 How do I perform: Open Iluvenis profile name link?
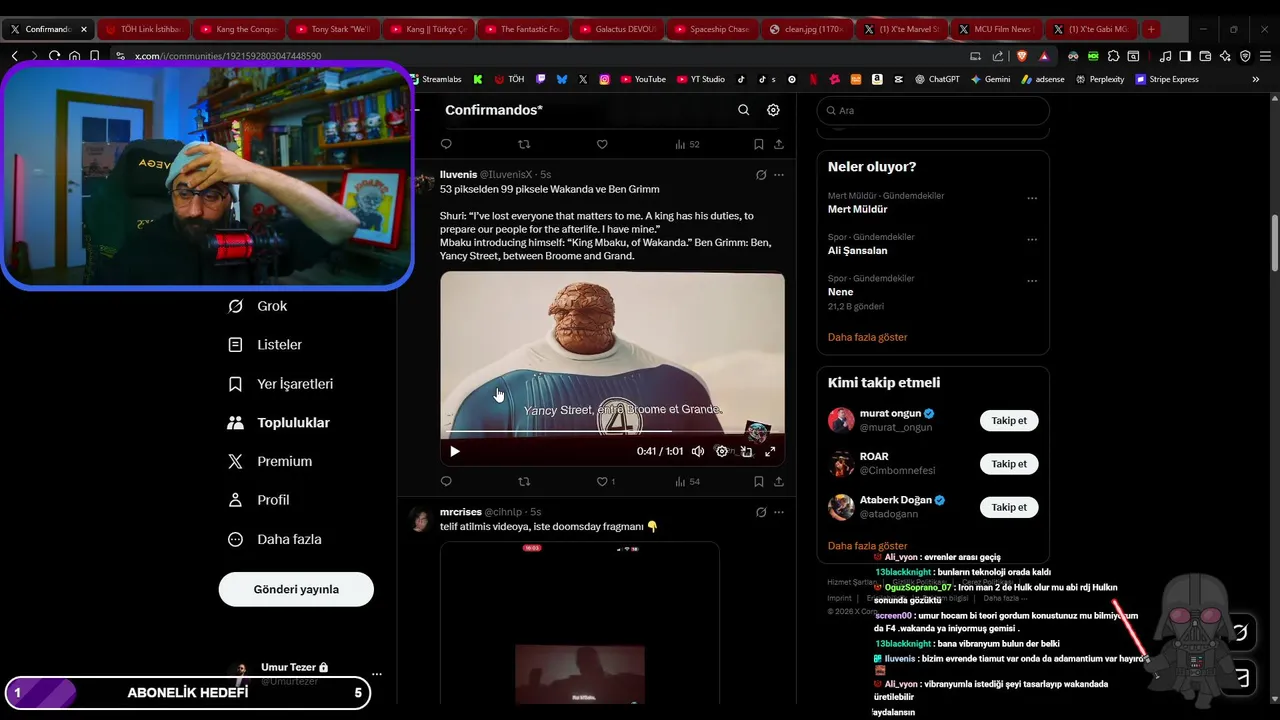click(458, 175)
